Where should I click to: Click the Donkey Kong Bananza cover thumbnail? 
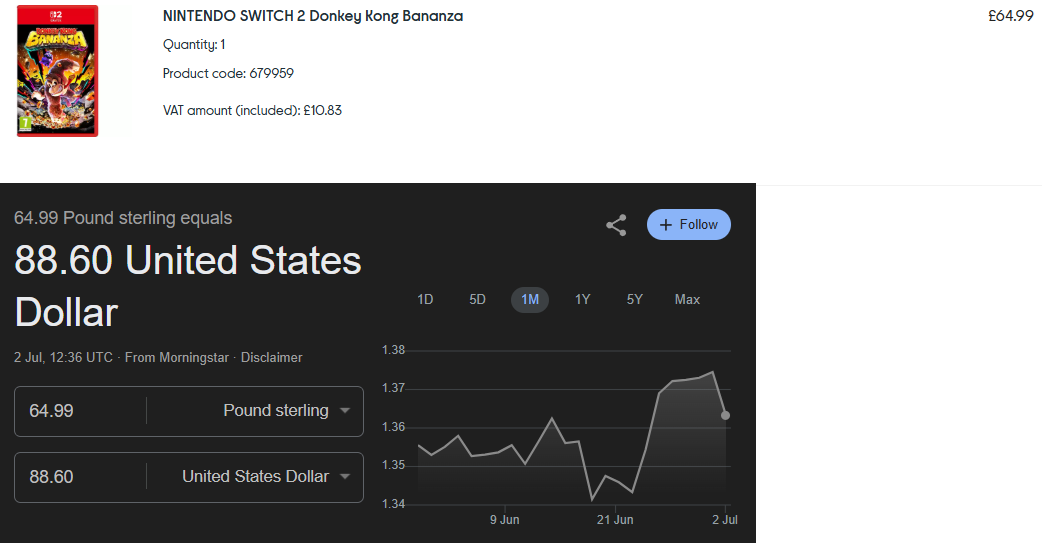(58, 70)
